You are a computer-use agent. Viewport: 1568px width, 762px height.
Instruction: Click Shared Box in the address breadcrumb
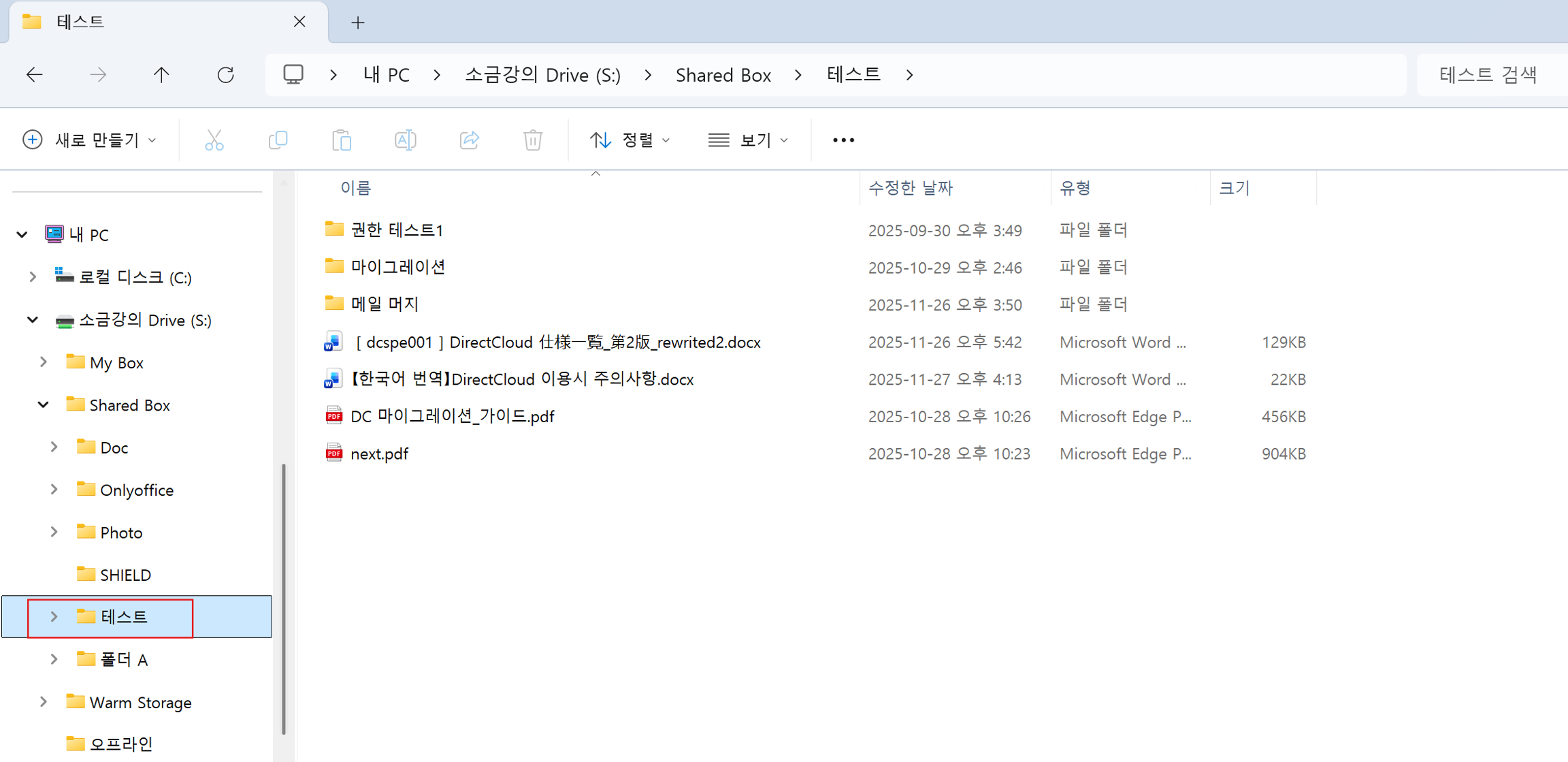pos(723,75)
